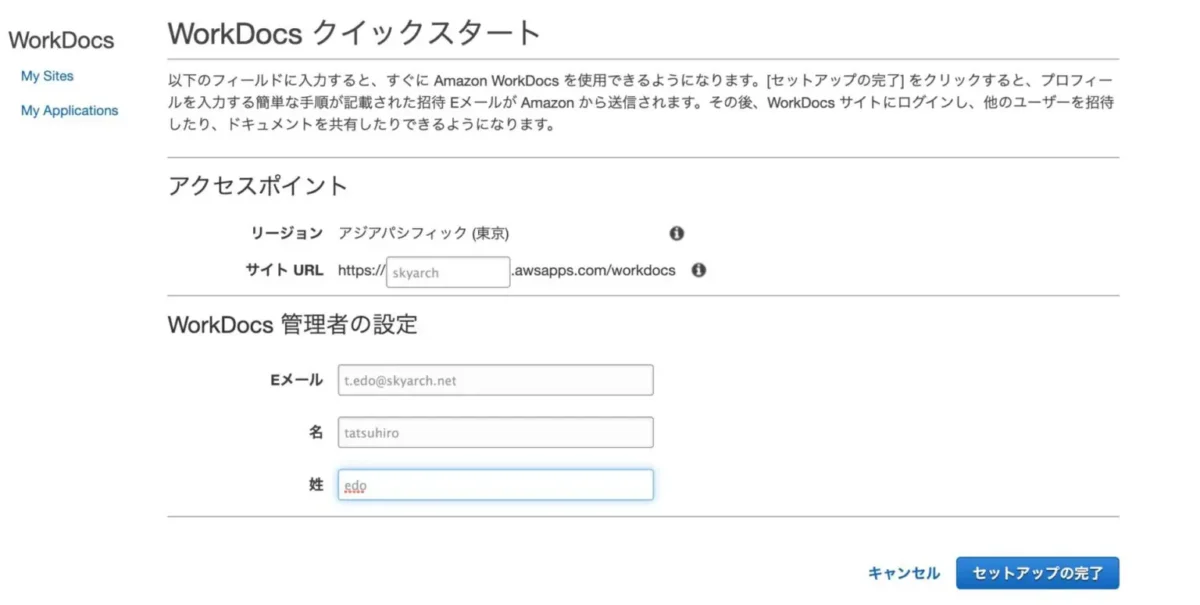The height and width of the screenshot is (605, 1200).
Task: Click the WorkDocs 管理者の設定 section heading
Action: [x=292, y=325]
